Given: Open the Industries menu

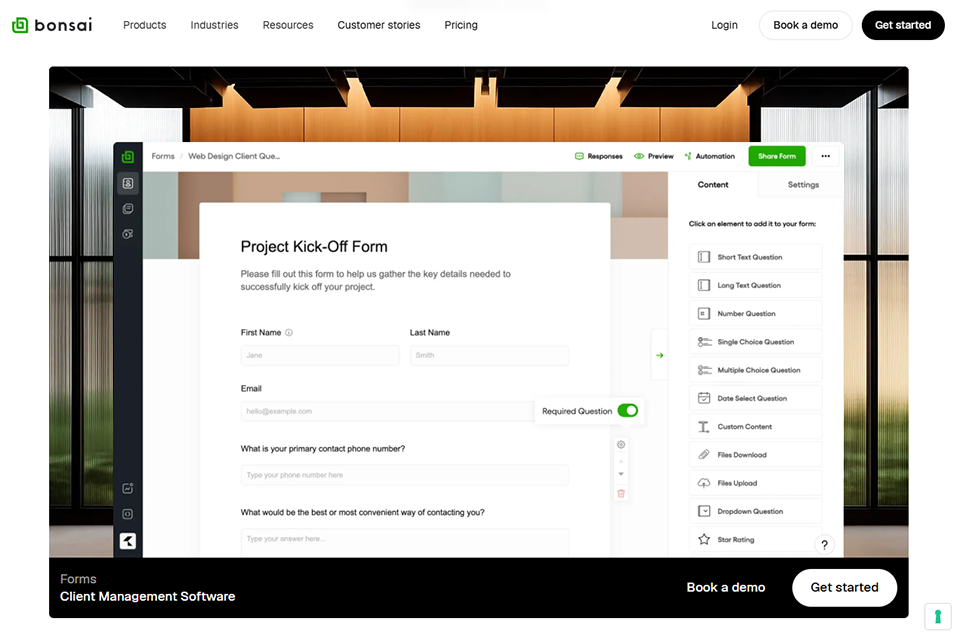Looking at the screenshot, I should pos(214,25).
